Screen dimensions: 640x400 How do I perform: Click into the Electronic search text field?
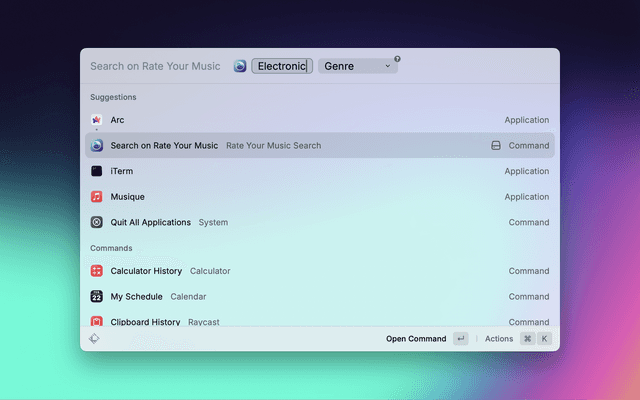point(281,66)
